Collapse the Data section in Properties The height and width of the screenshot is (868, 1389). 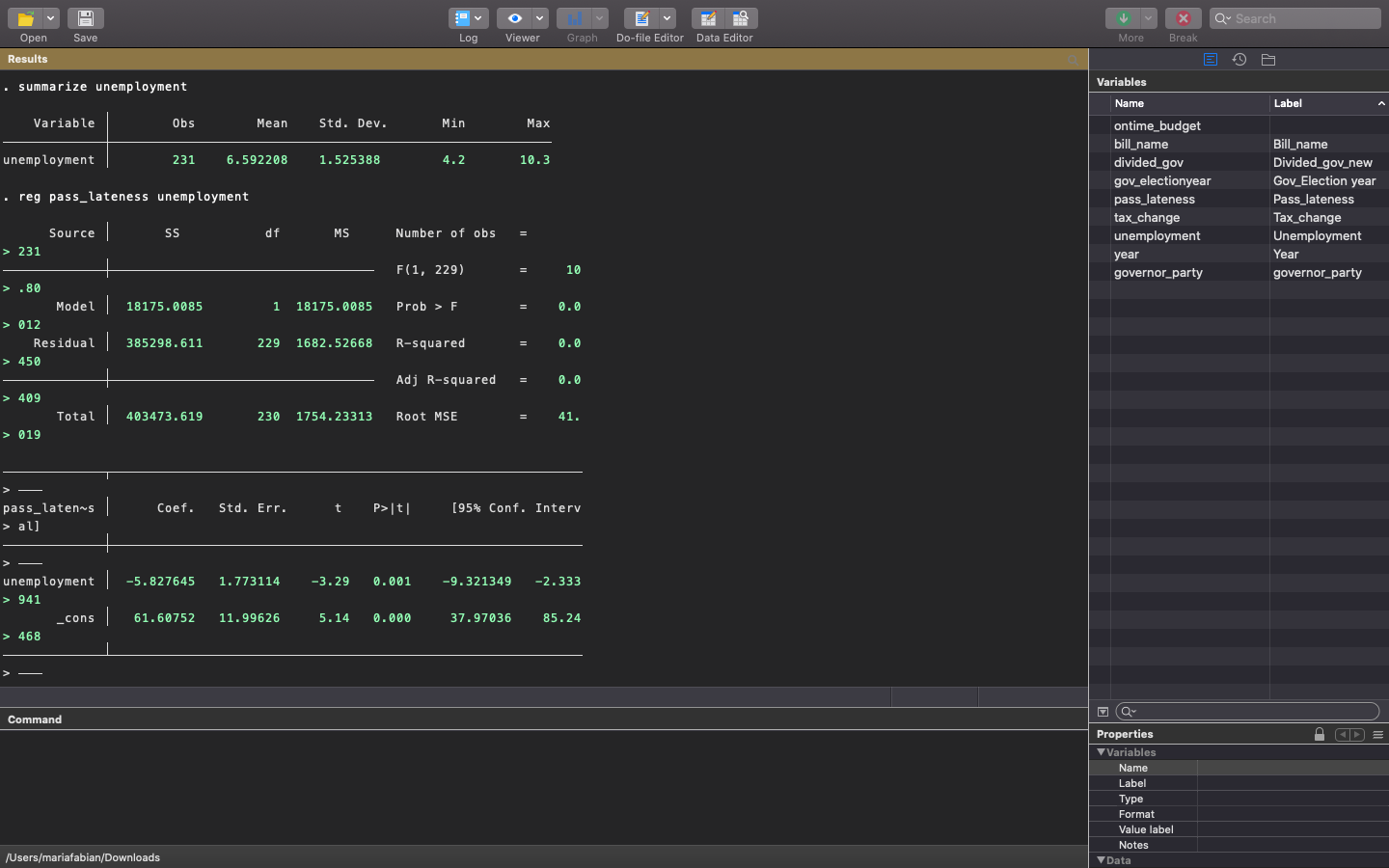1101,860
